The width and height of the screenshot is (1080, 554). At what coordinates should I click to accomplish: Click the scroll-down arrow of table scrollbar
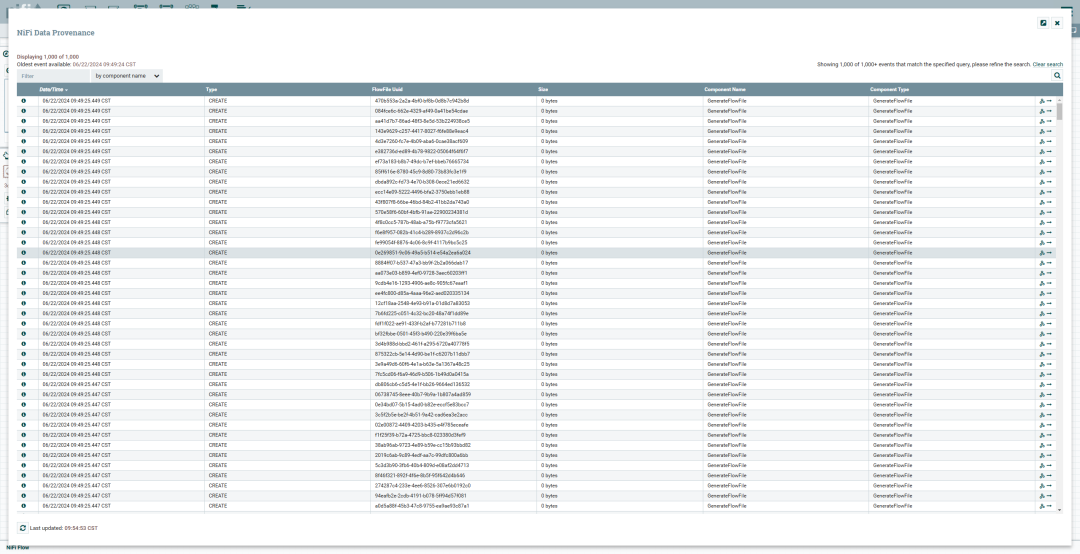coord(1059,510)
